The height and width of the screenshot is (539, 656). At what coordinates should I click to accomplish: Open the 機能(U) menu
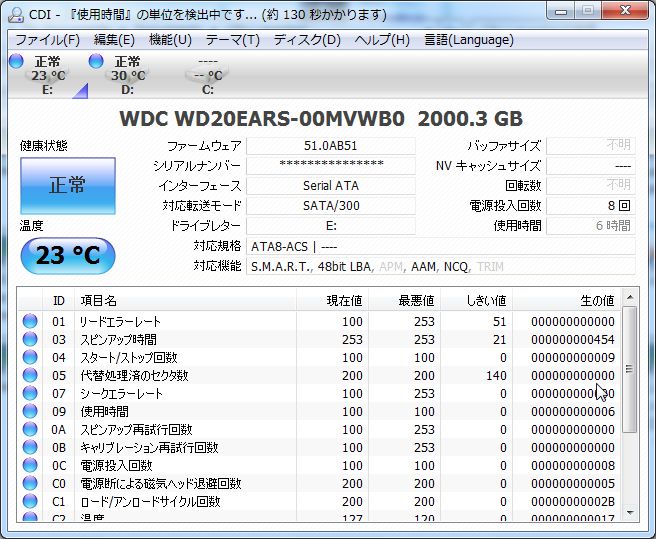[x=170, y=40]
